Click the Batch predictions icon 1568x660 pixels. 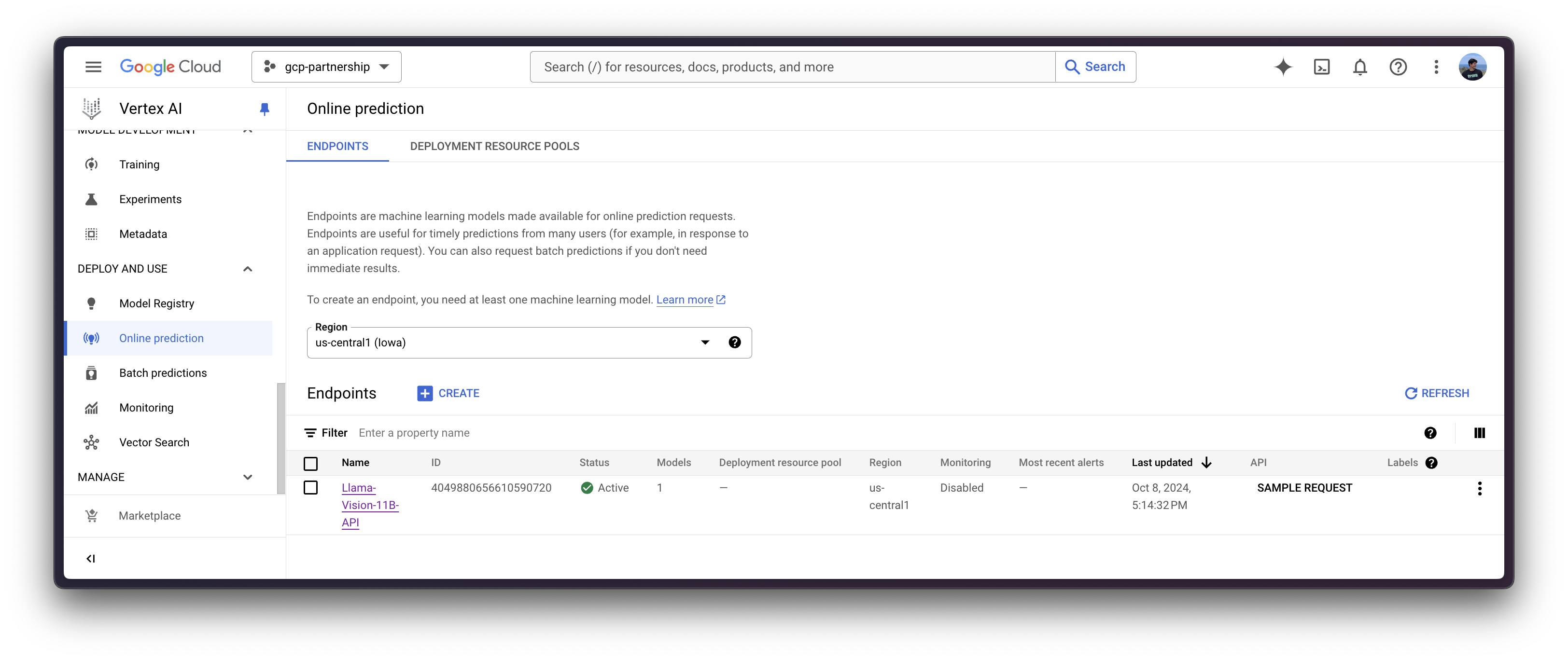tap(91, 372)
